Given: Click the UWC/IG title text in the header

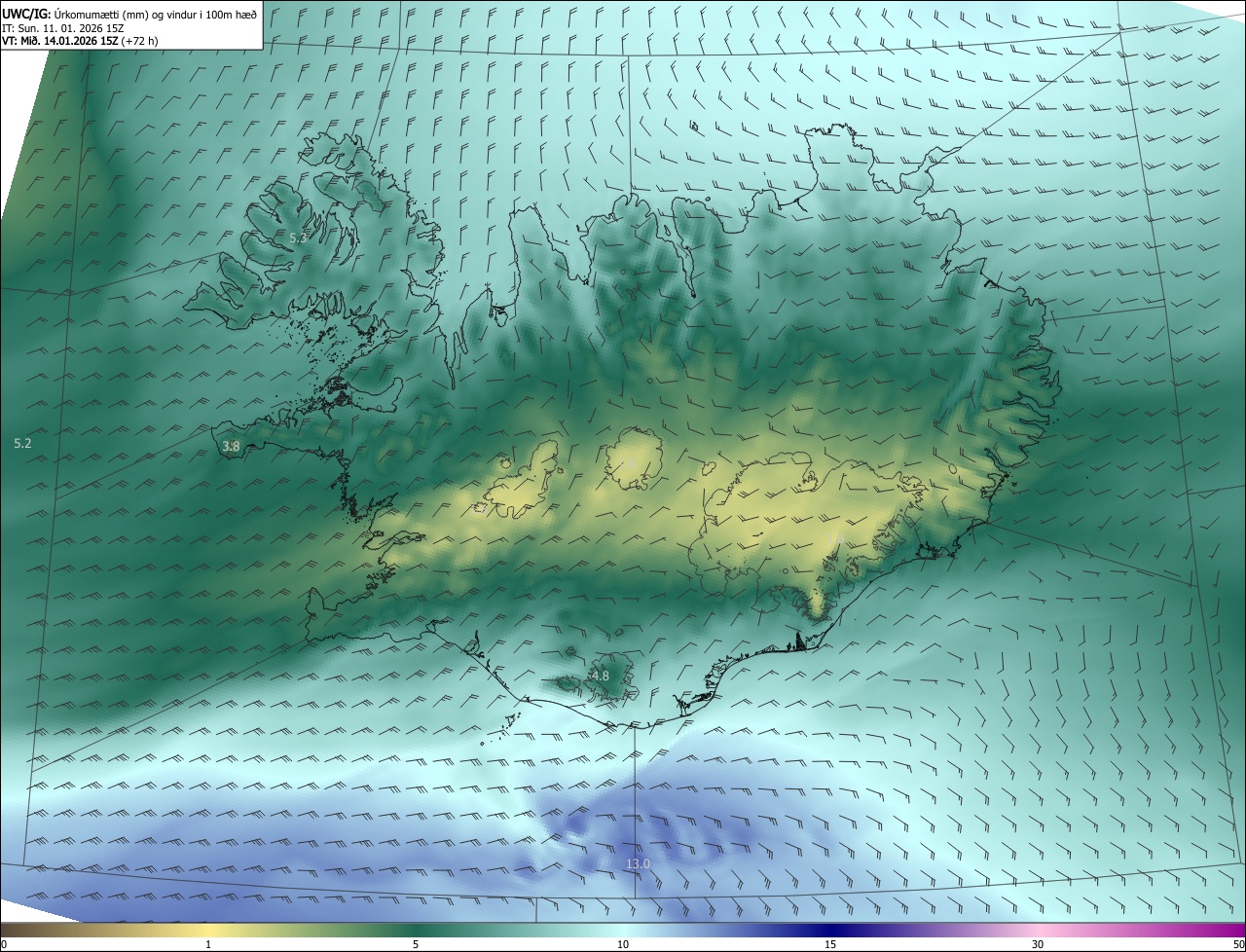Looking at the screenshot, I should 25,14.
